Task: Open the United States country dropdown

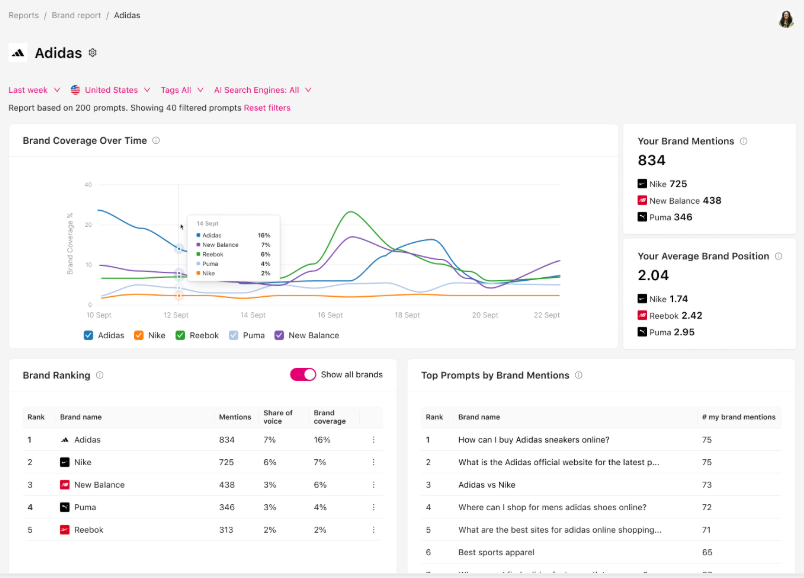Action: point(111,90)
